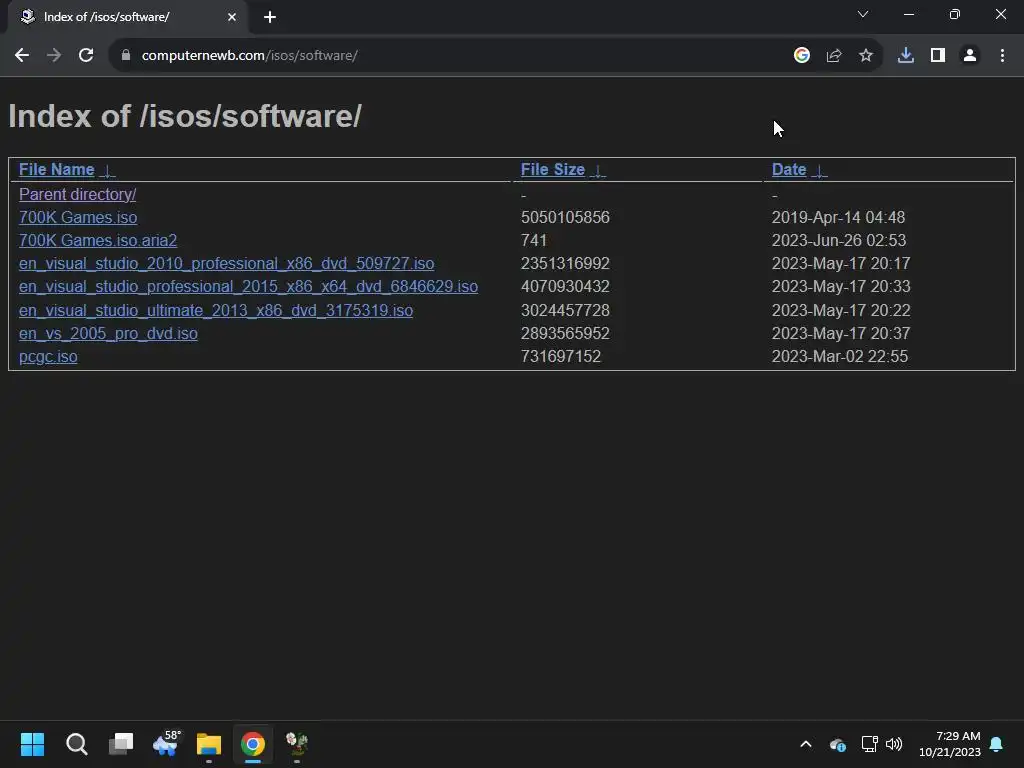Screen dimensions: 1024x768
Task: Click the Google icon in the address bar
Action: pos(802,56)
